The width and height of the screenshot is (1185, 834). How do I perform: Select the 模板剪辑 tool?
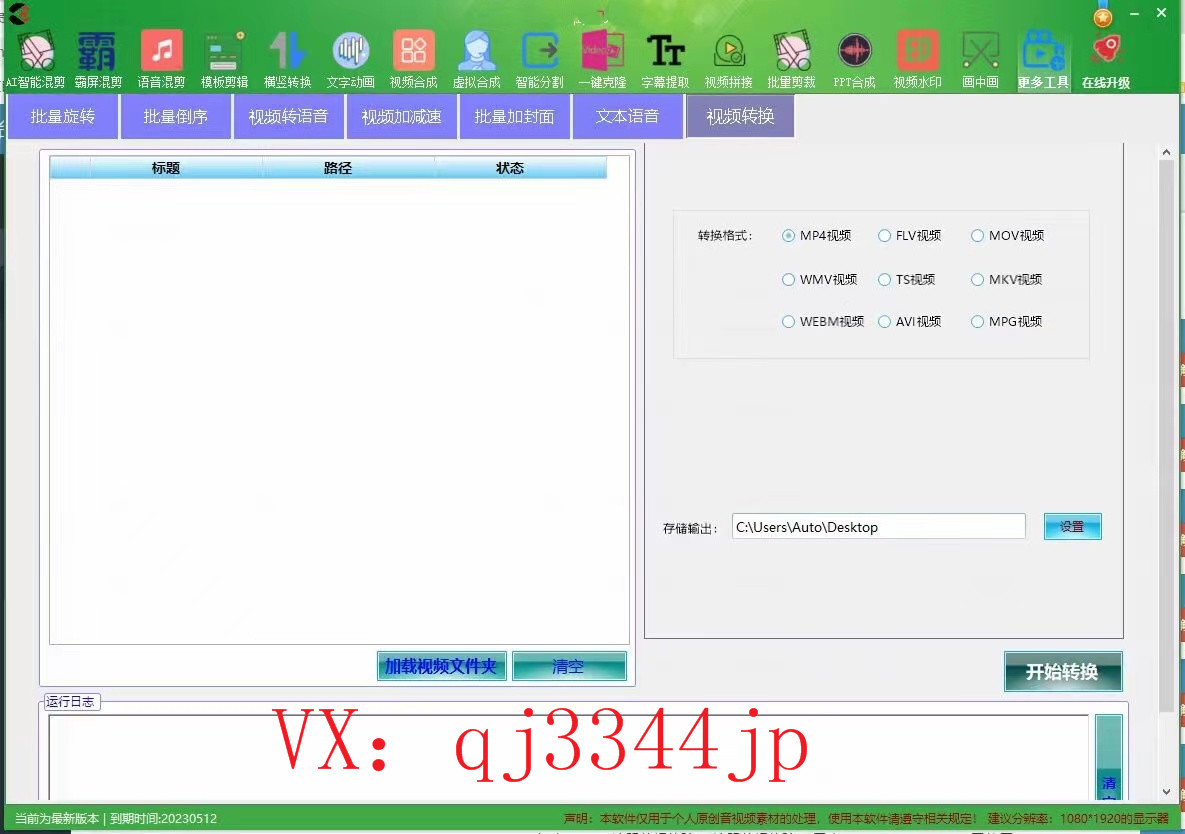[224, 60]
